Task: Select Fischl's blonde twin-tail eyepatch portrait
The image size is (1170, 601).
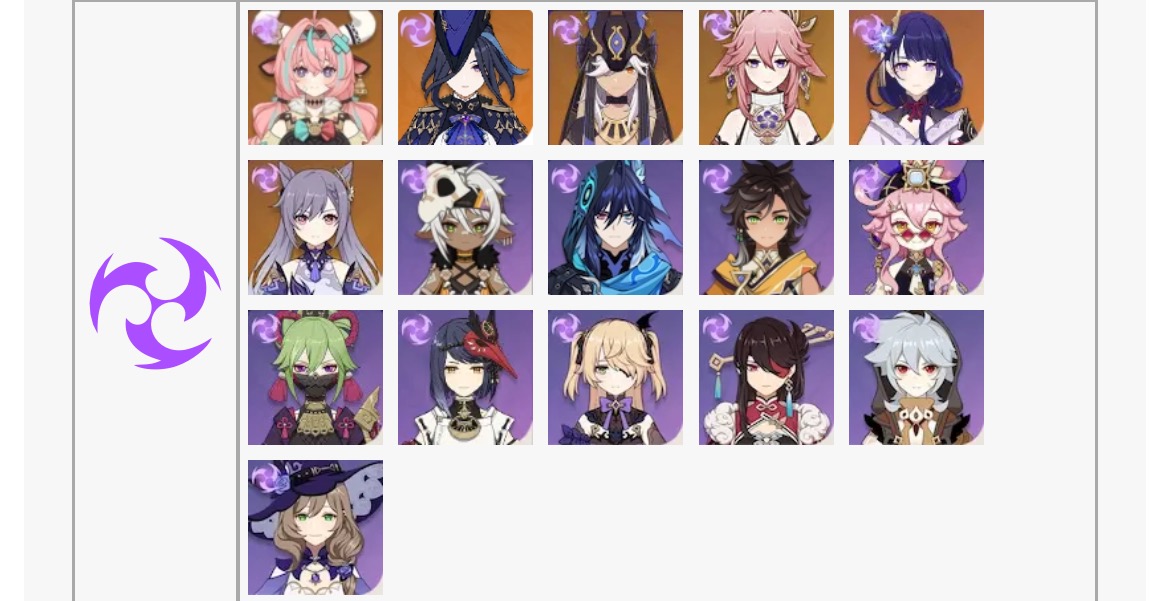Action: pyautogui.click(x=616, y=378)
